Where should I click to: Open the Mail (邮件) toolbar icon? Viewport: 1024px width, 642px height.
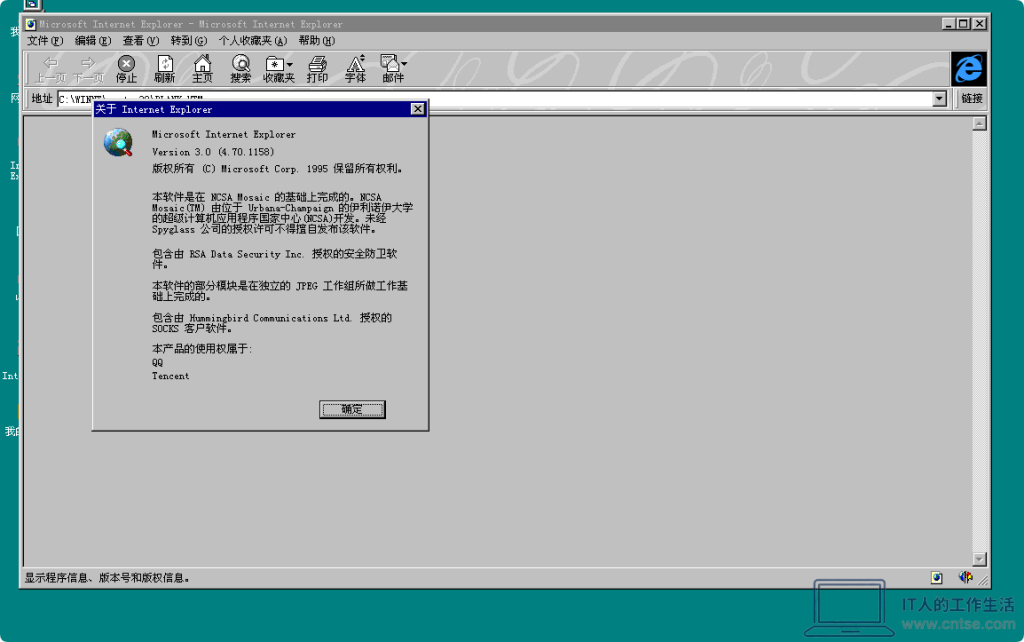click(x=393, y=69)
